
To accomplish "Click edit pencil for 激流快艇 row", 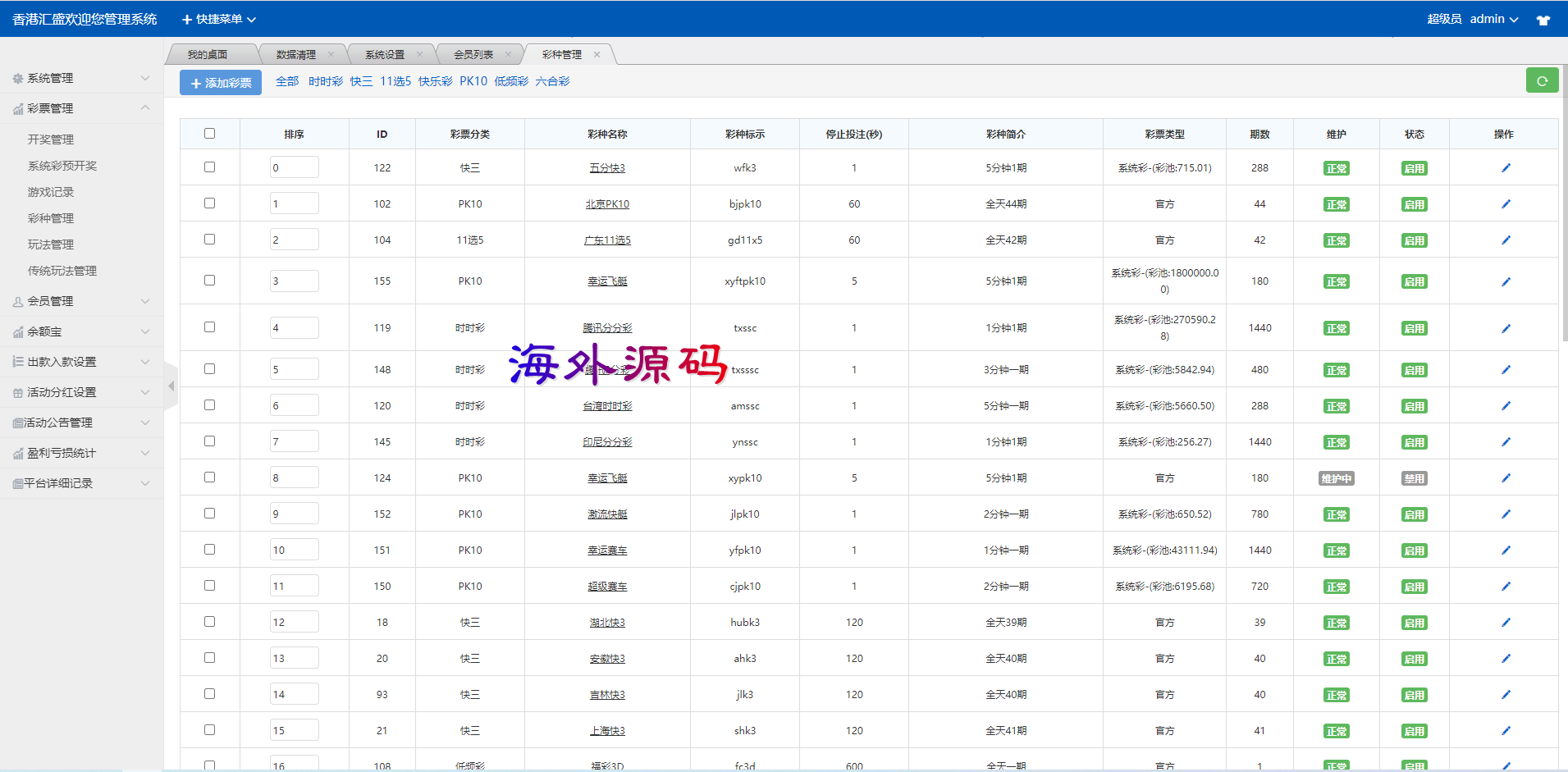I will pyautogui.click(x=1506, y=514).
